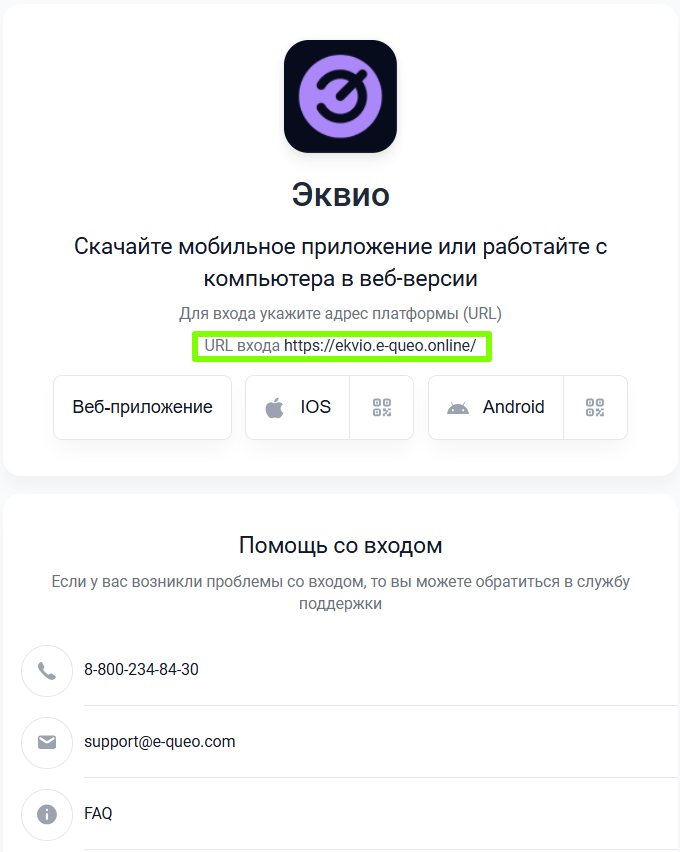
Task: Open the Веб-приложение button
Action: 142,407
